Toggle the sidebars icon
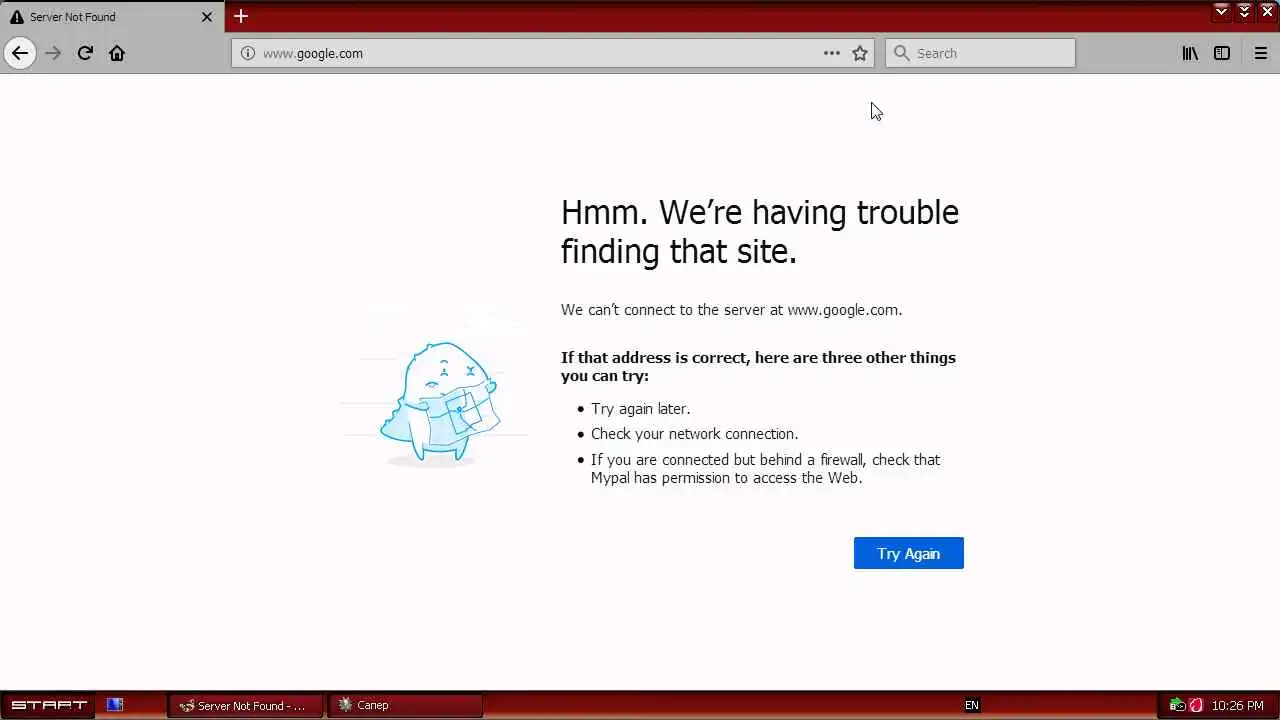The height and width of the screenshot is (720, 1280). [x=1222, y=53]
